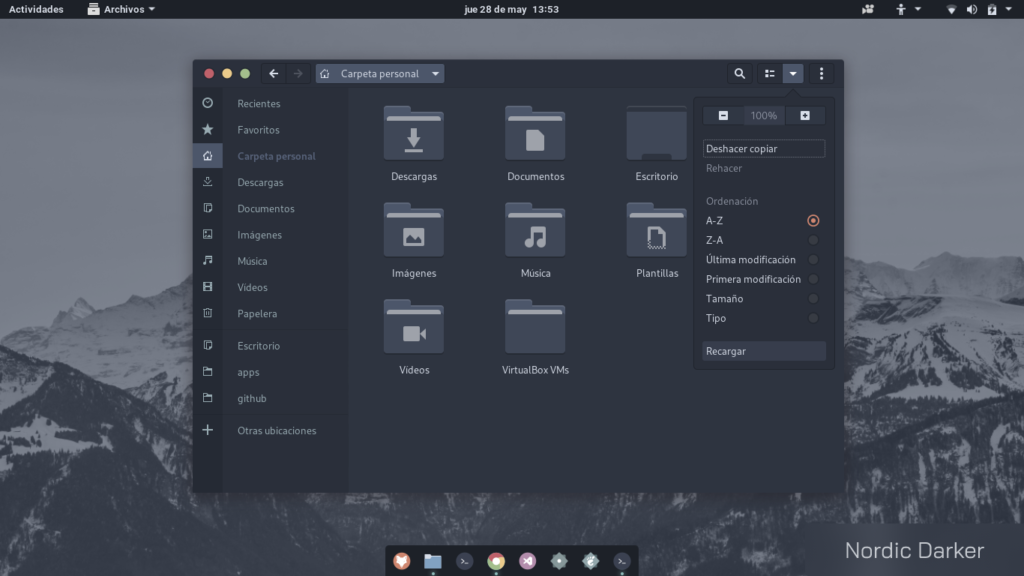Open the hamburger menu with three dots
The image size is (1024, 576).
point(821,73)
